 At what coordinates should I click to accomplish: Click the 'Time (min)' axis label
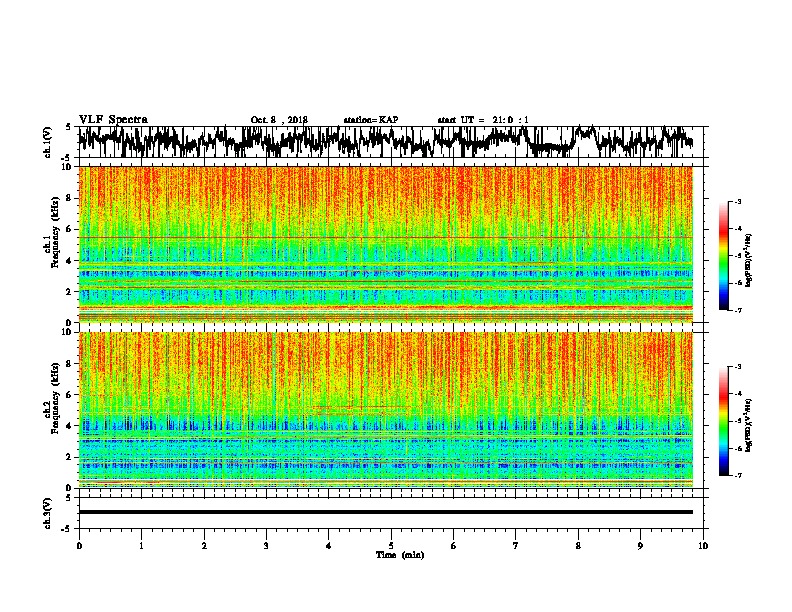400,555
